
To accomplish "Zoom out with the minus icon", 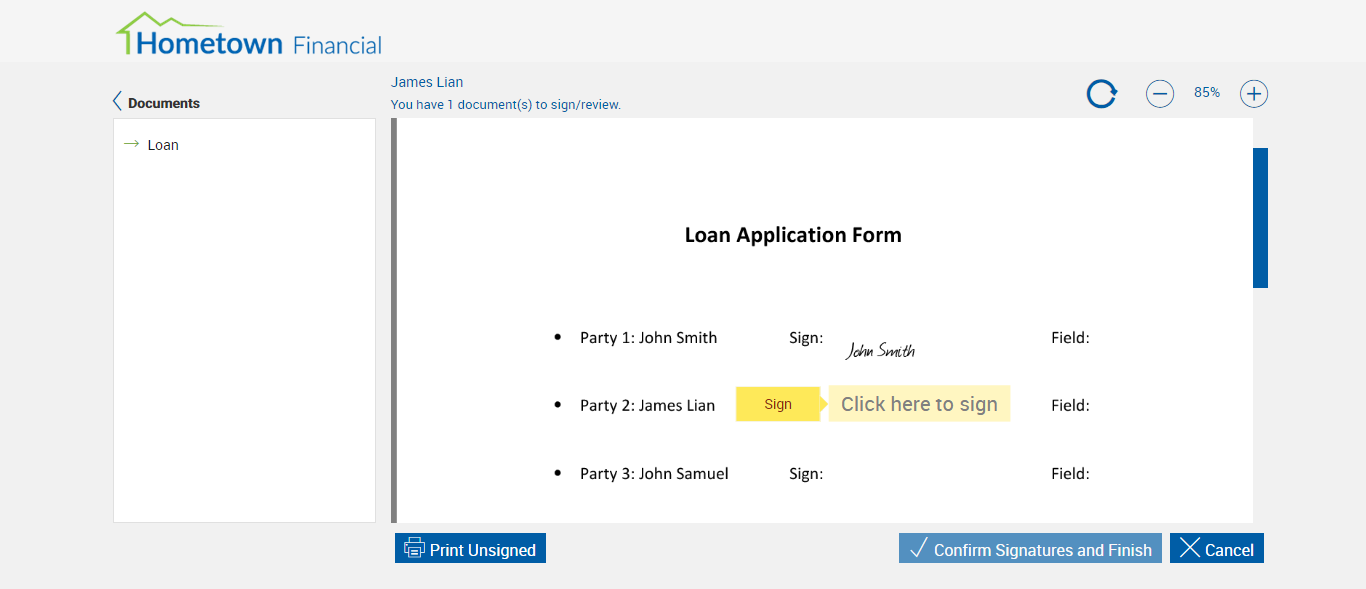I will 1160,94.
